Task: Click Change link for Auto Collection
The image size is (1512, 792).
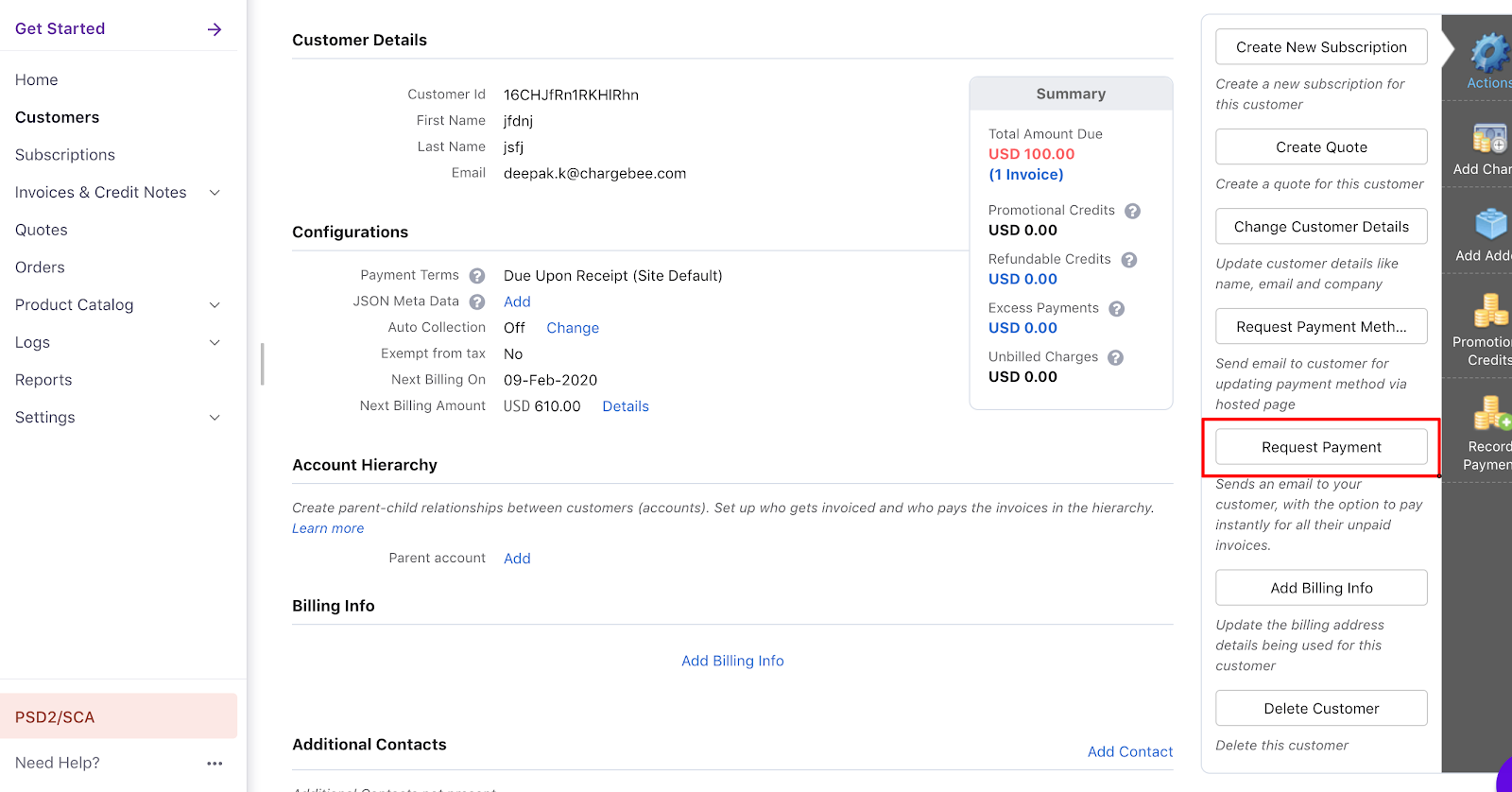Action: pyautogui.click(x=573, y=328)
